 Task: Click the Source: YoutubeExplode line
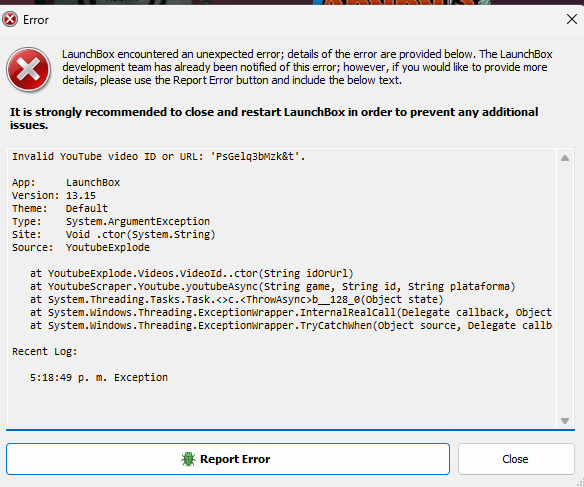click(x=81, y=248)
